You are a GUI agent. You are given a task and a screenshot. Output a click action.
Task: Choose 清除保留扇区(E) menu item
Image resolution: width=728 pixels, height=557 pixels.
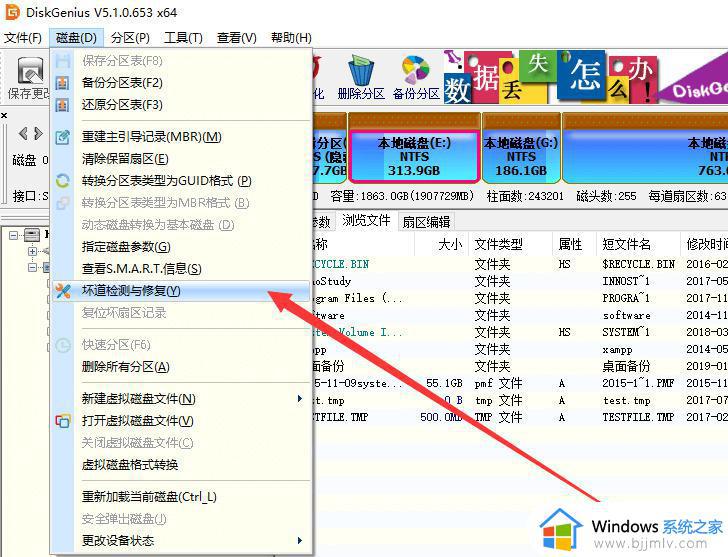point(181,159)
